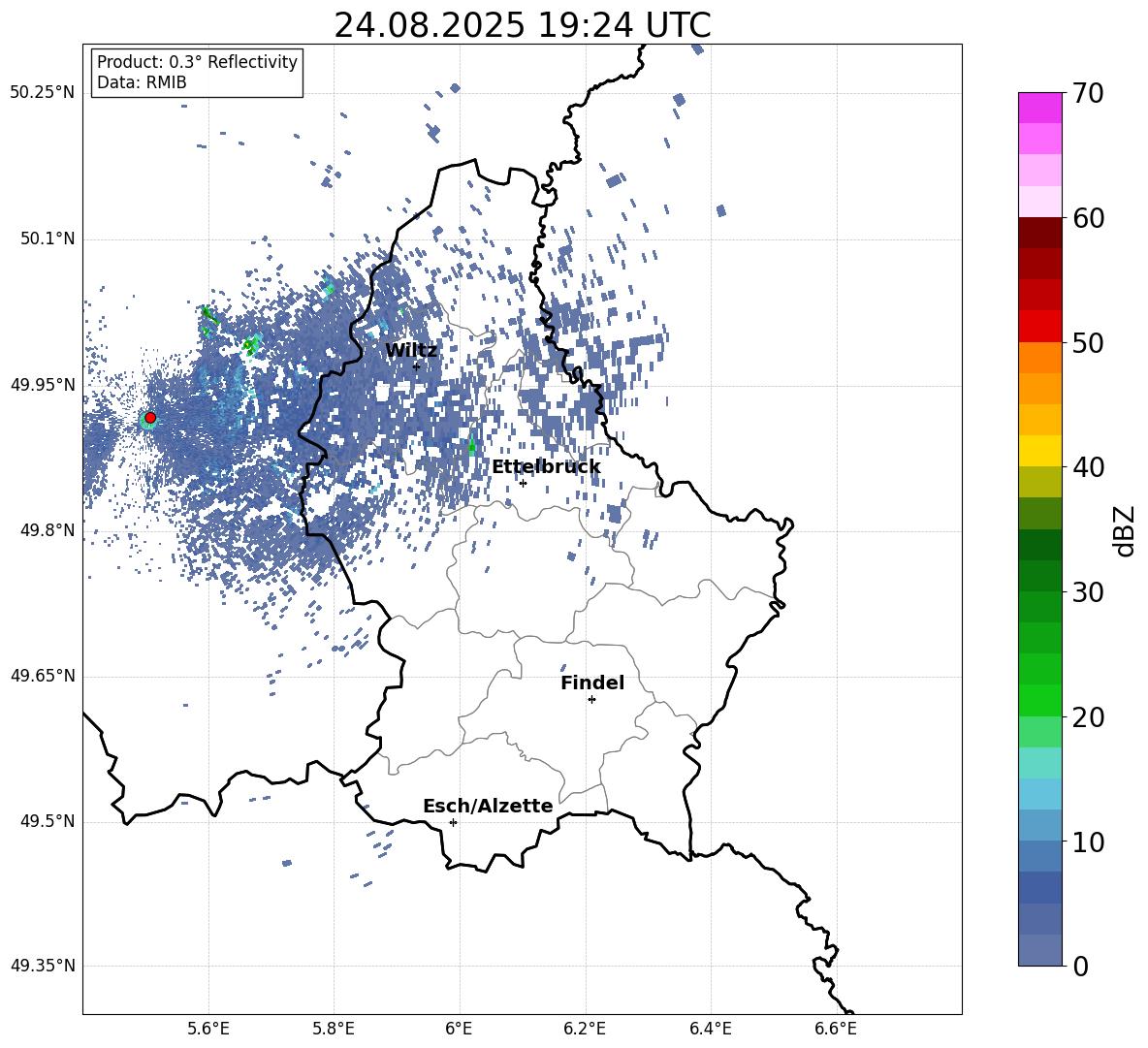The image size is (1148, 1048).
Task: Click the Findel city label
Action: 592,683
